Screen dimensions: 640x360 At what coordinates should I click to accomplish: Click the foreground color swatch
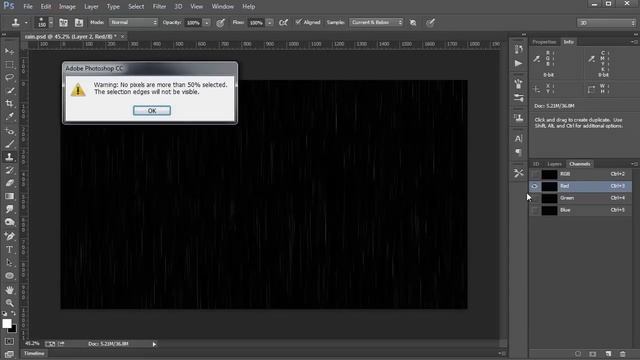click(x=7, y=323)
